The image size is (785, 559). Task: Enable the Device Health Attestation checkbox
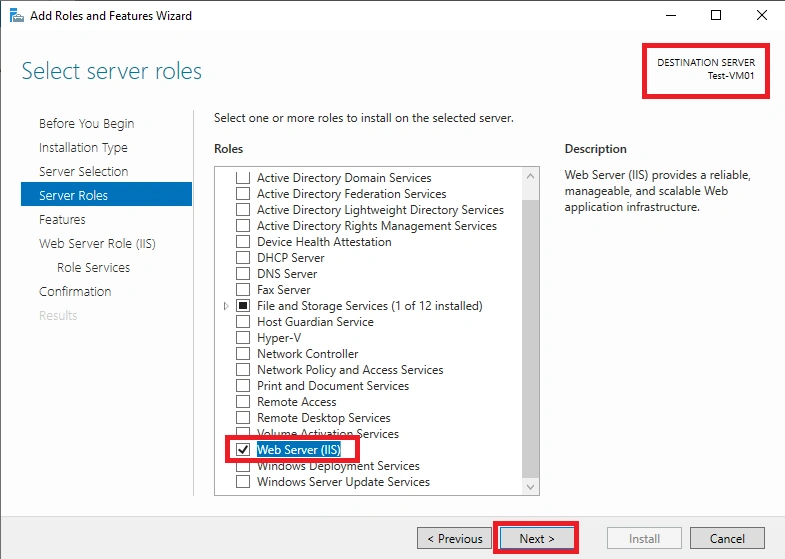click(243, 242)
